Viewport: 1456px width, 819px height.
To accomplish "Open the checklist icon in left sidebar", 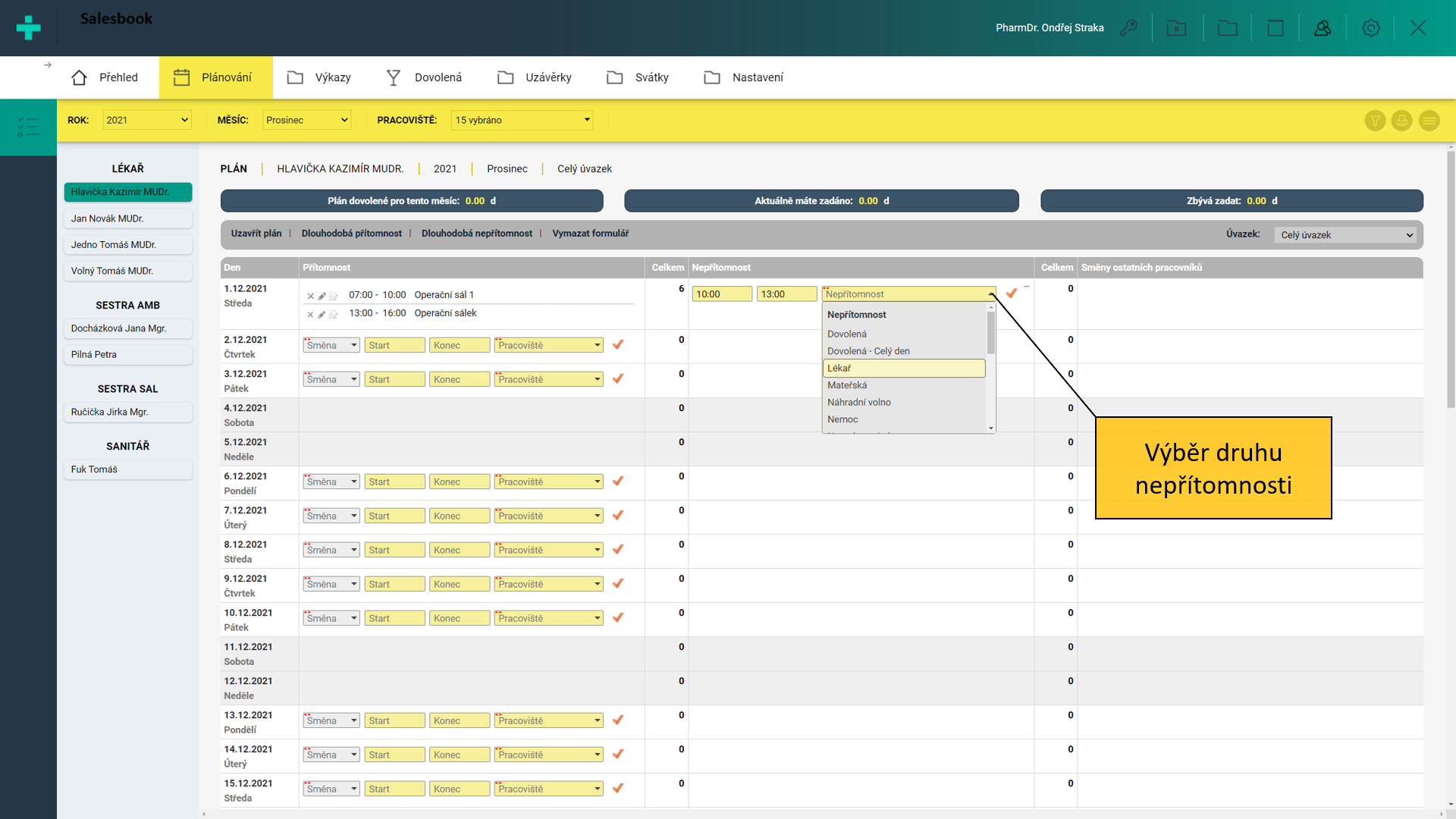I will [x=28, y=127].
